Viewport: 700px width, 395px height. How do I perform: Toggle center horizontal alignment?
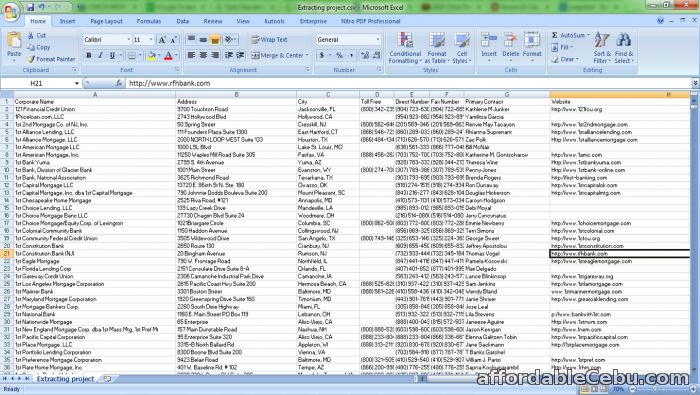pos(203,55)
